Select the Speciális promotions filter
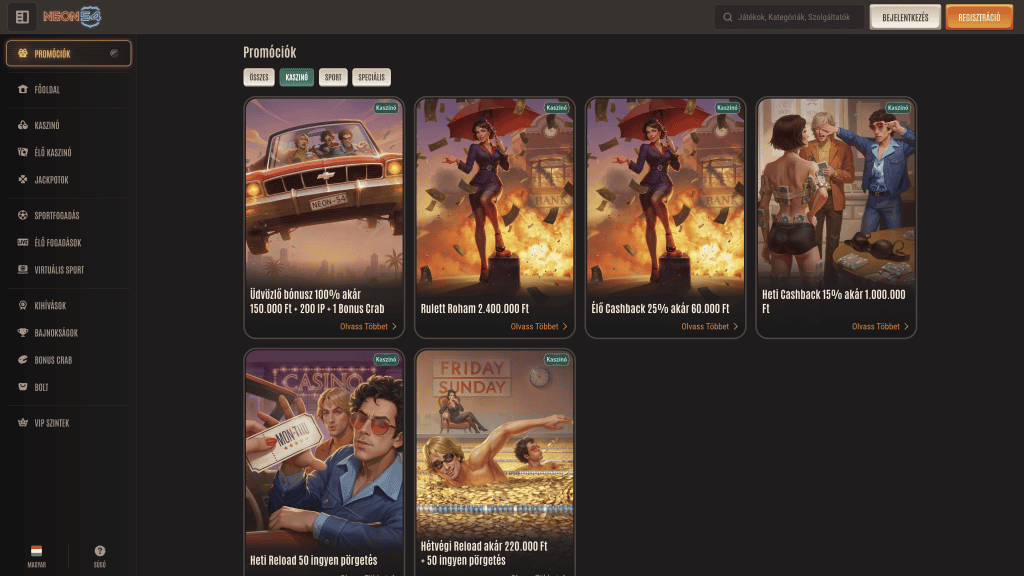 (371, 77)
